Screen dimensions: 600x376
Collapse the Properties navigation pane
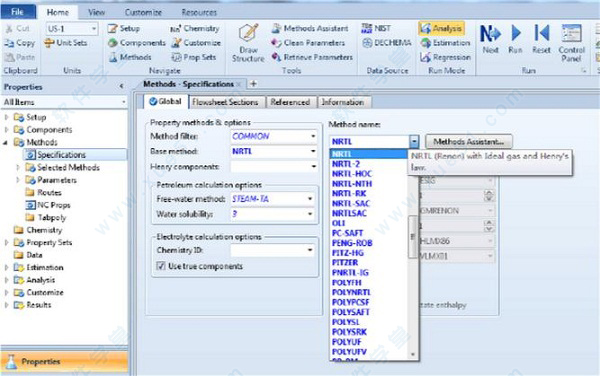pyautogui.click(x=121, y=87)
